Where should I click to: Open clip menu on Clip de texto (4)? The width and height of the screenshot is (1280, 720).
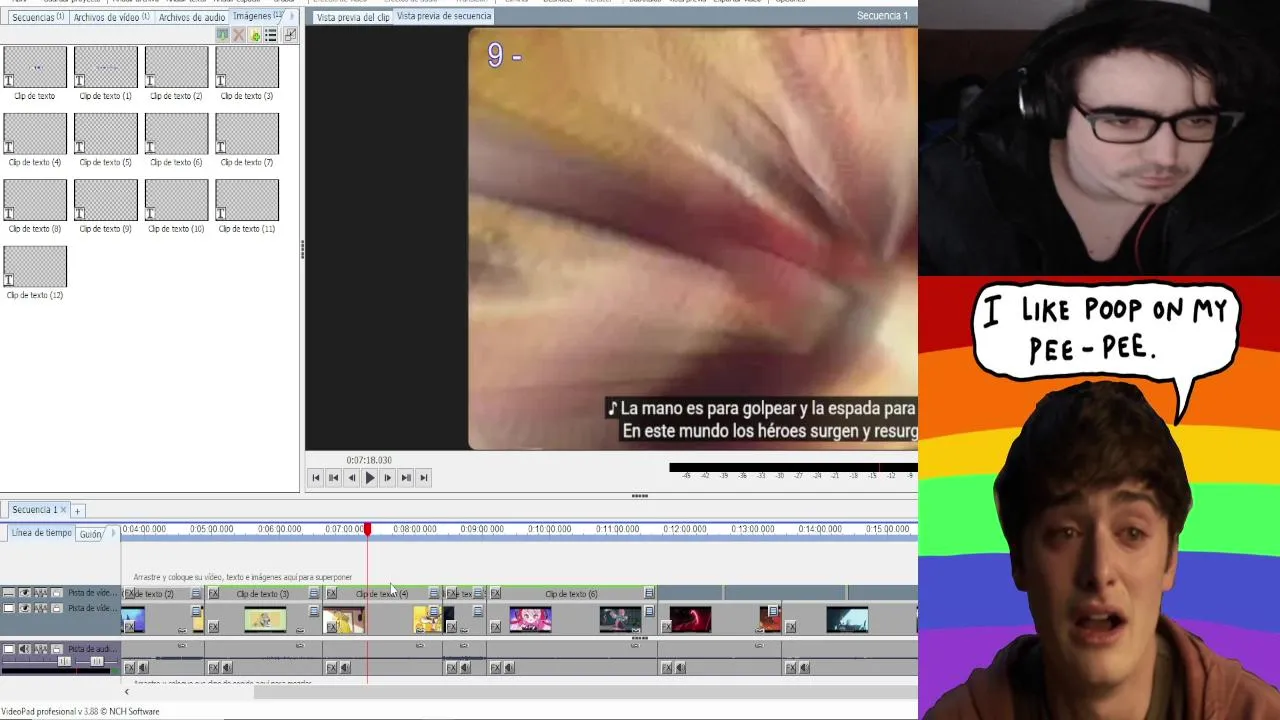coord(434,594)
